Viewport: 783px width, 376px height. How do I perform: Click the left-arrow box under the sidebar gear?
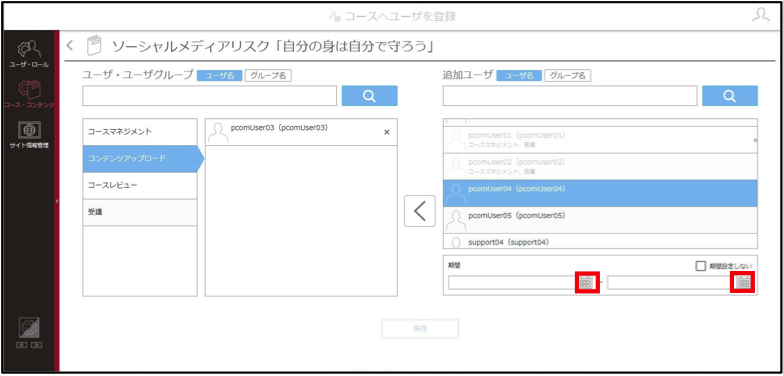(22, 345)
